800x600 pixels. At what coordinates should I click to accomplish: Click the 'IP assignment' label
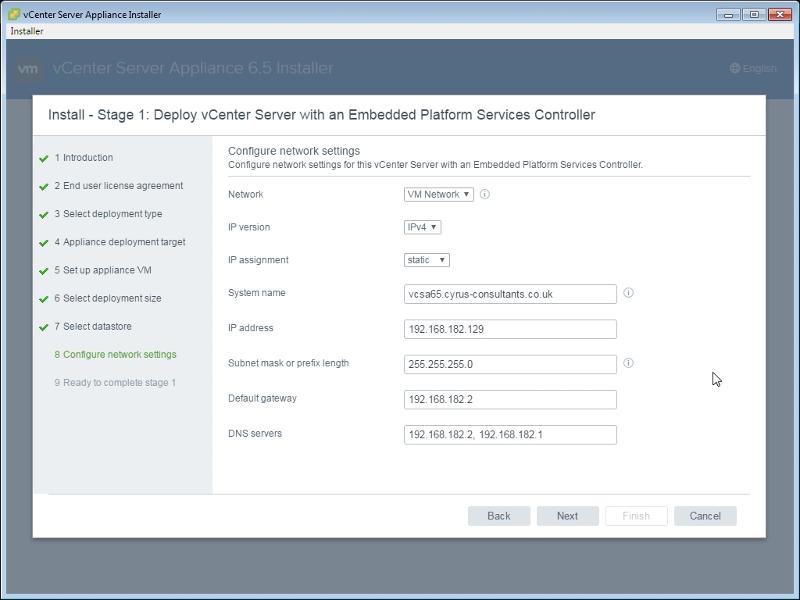tap(258, 260)
